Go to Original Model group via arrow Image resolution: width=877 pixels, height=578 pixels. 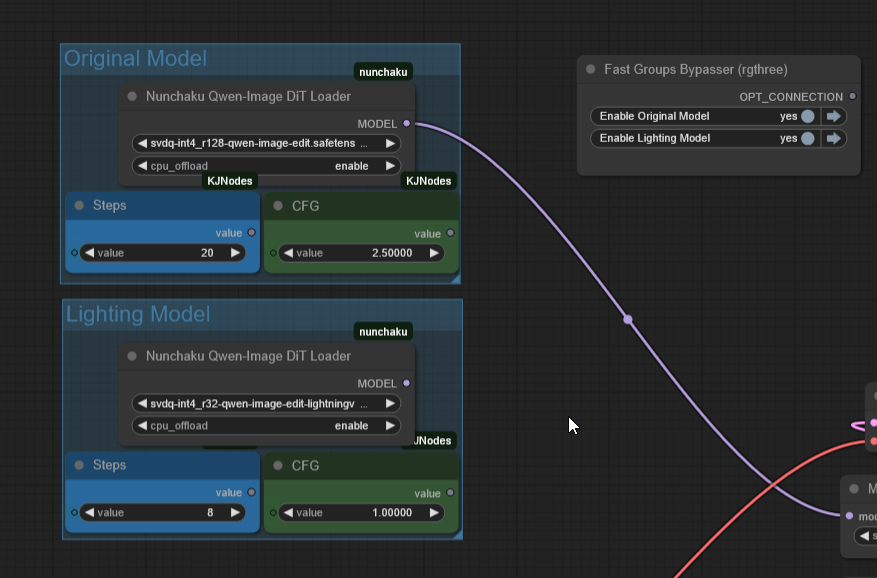coord(834,116)
